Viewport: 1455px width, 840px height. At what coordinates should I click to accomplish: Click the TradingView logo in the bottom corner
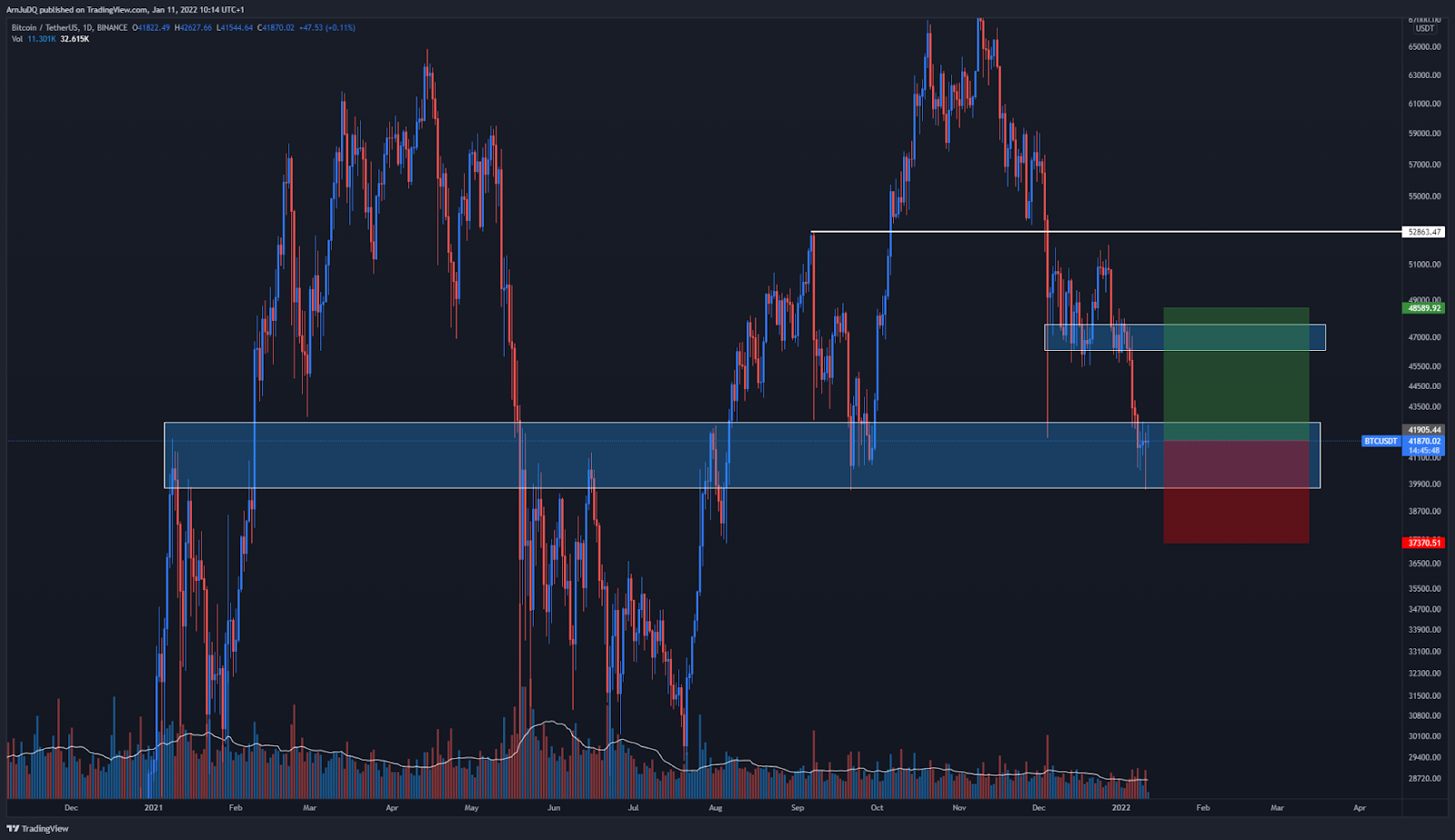coord(37,828)
